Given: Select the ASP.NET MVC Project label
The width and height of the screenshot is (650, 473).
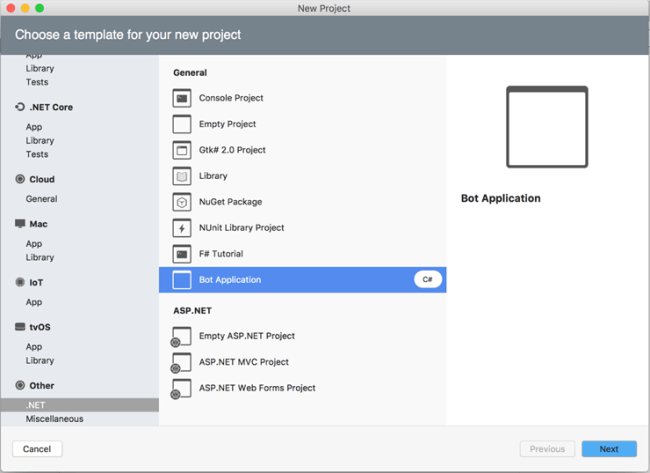Looking at the screenshot, I should point(244,362).
